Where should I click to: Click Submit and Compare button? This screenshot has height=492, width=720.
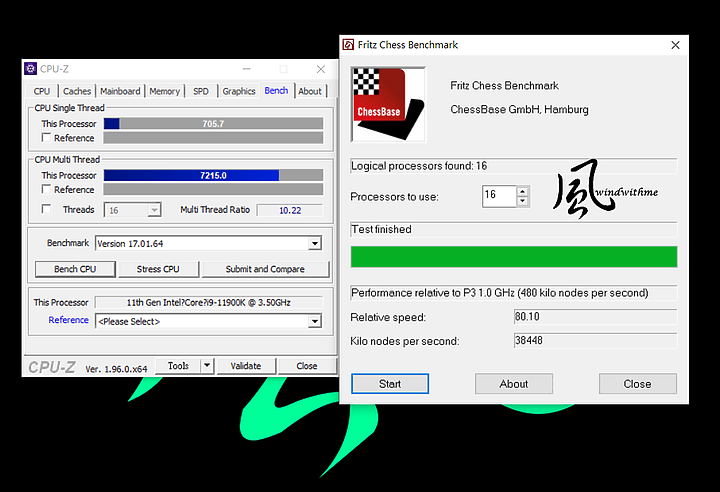click(x=265, y=269)
